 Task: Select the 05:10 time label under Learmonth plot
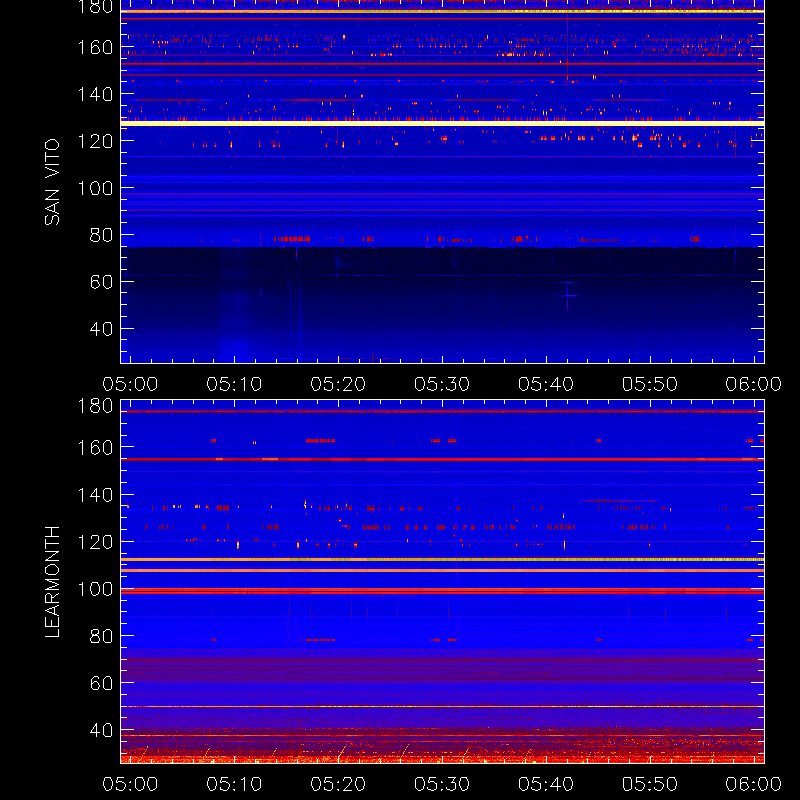click(x=234, y=784)
